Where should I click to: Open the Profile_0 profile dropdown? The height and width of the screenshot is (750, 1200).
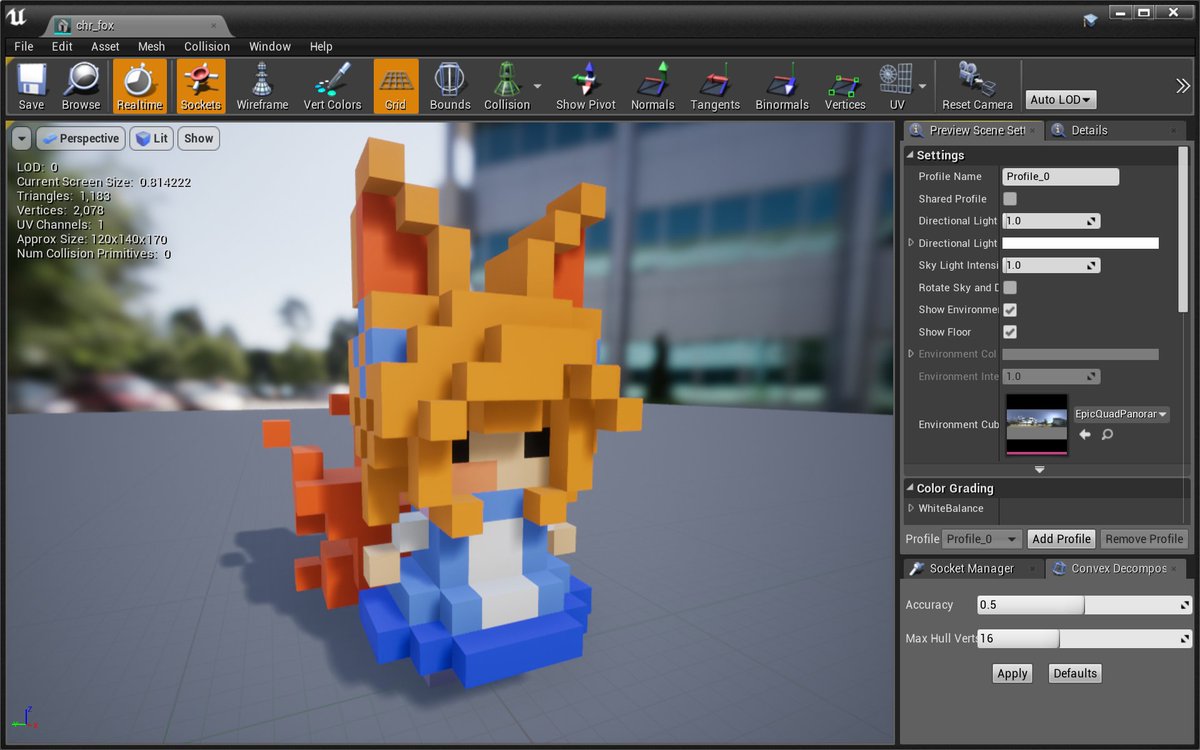(982, 539)
